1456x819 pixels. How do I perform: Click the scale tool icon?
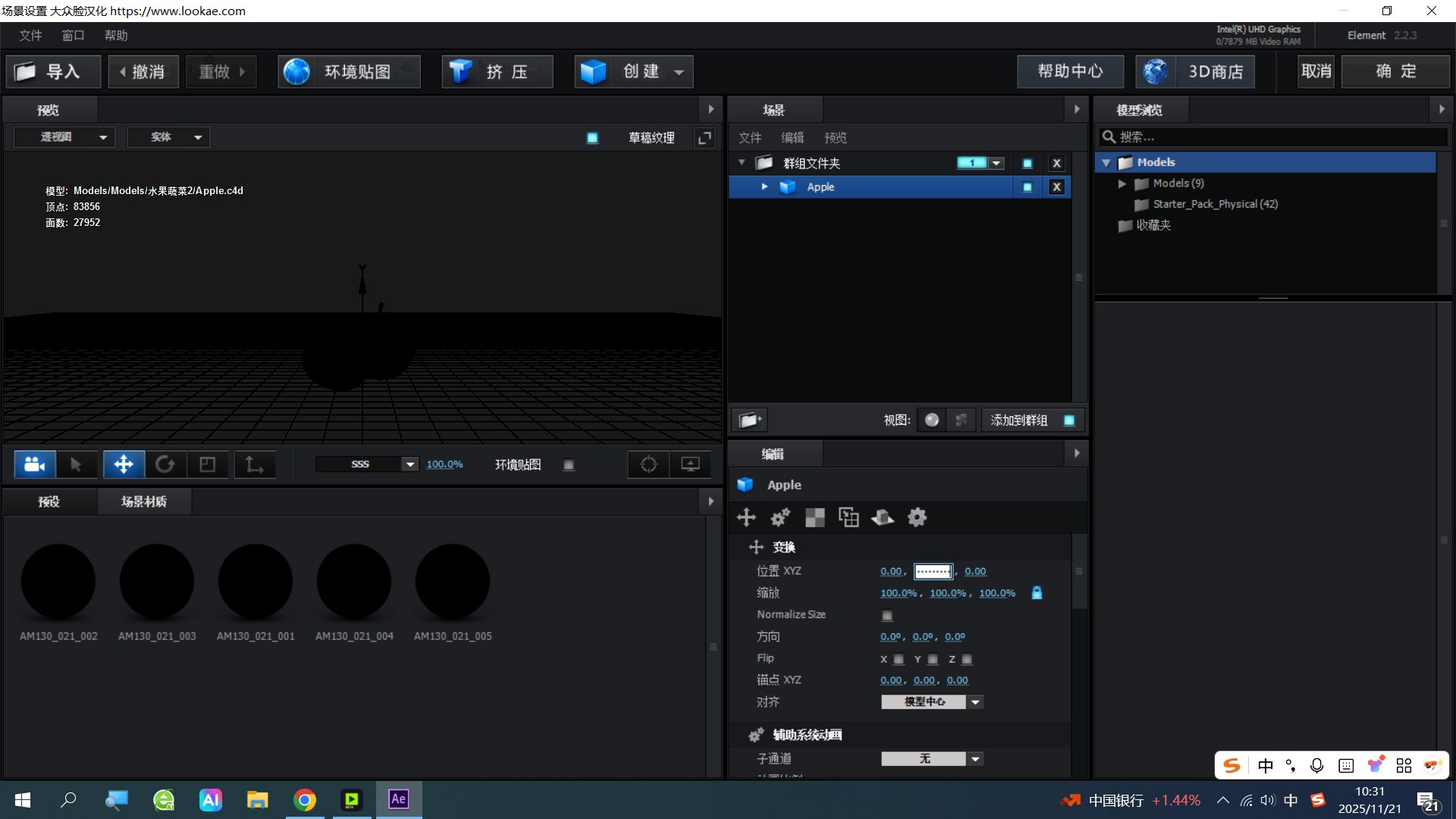pyautogui.click(x=207, y=464)
